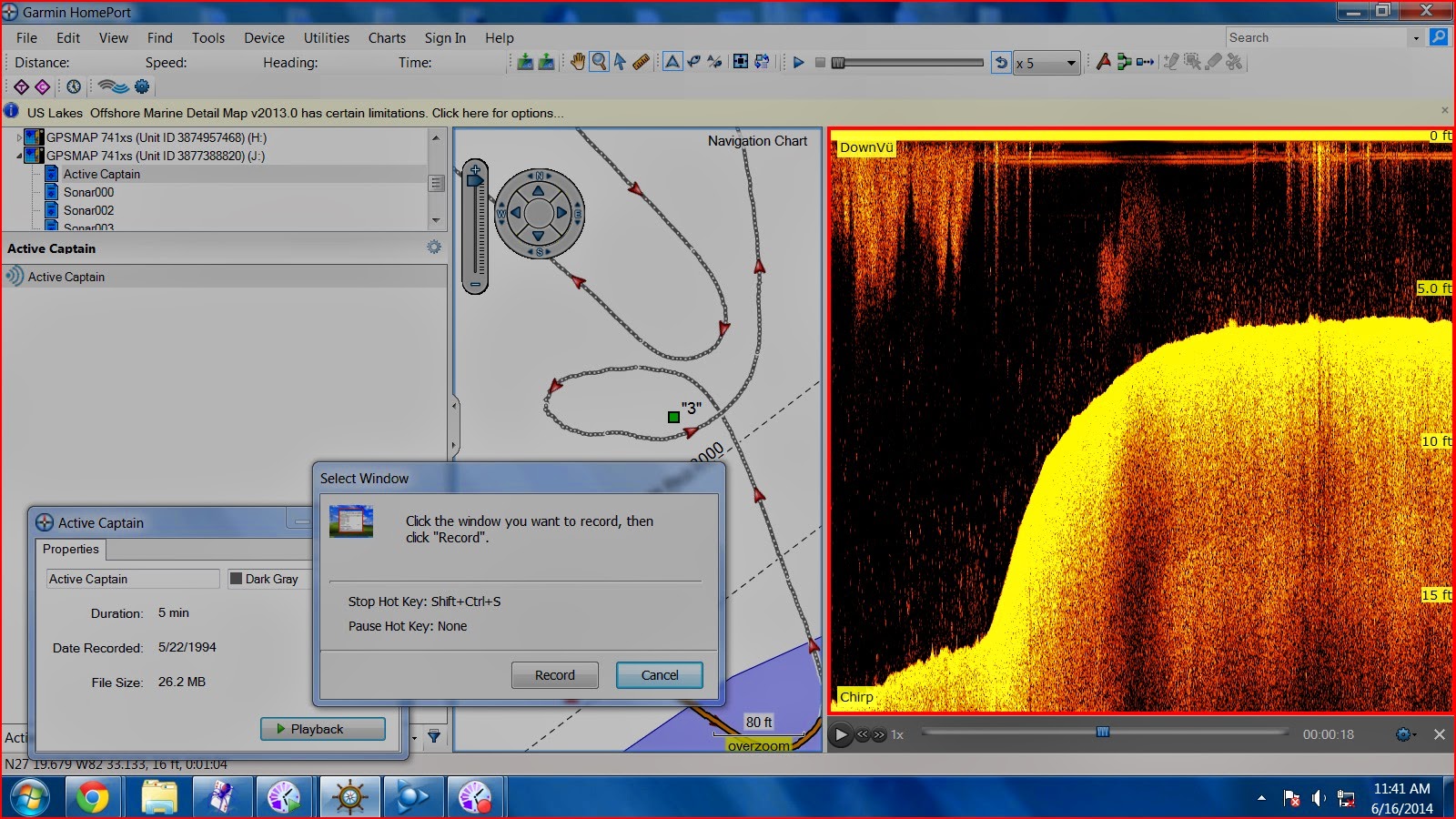1456x819 pixels.
Task: Click the blue dotted arrow tool icon
Action: [x=1146, y=62]
